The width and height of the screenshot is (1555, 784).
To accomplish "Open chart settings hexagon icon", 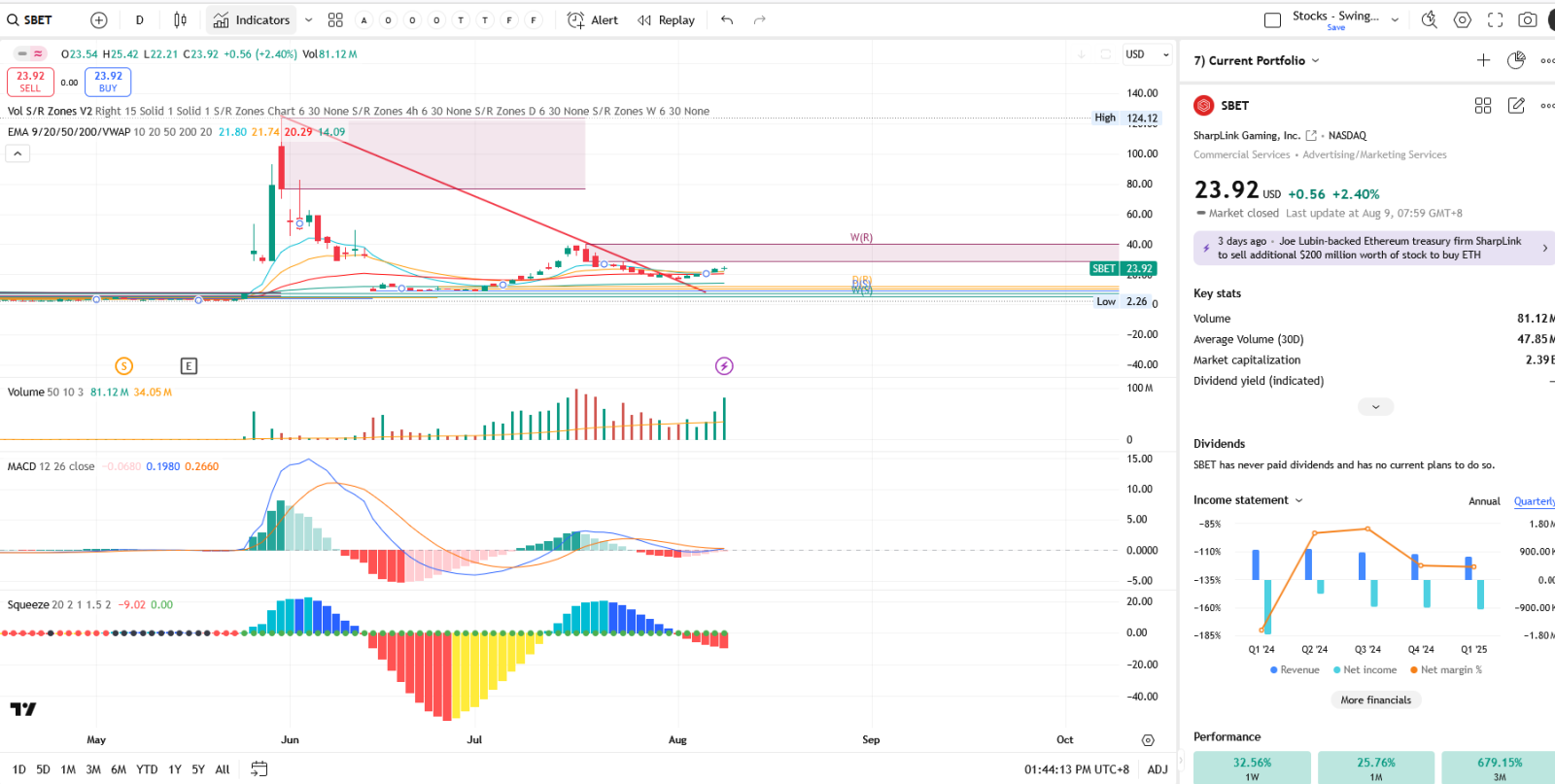I will tap(1462, 19).
